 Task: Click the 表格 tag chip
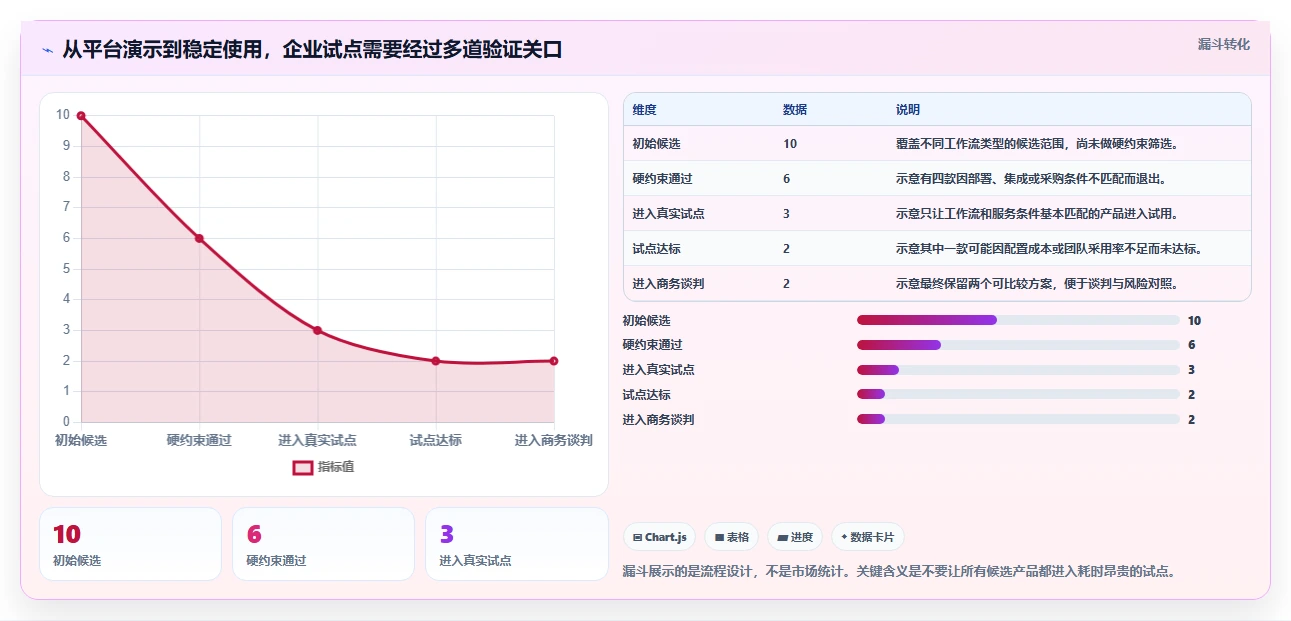(731, 537)
